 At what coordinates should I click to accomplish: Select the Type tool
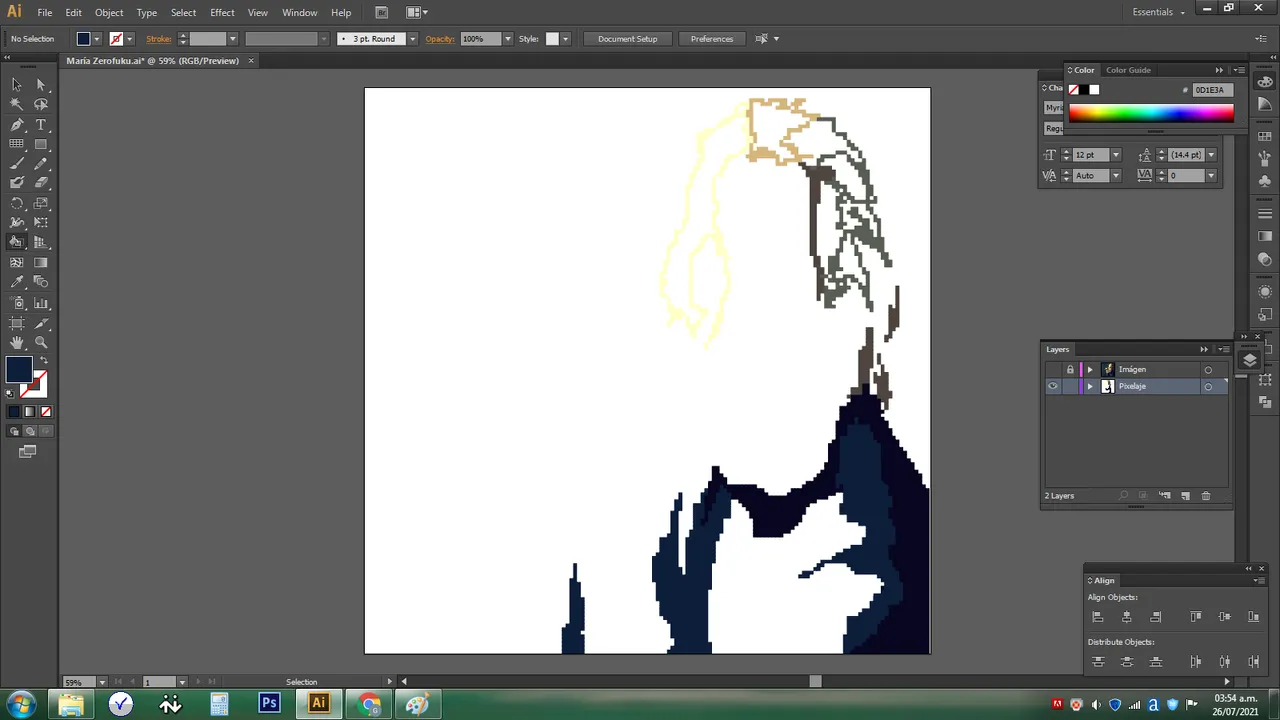click(41, 125)
